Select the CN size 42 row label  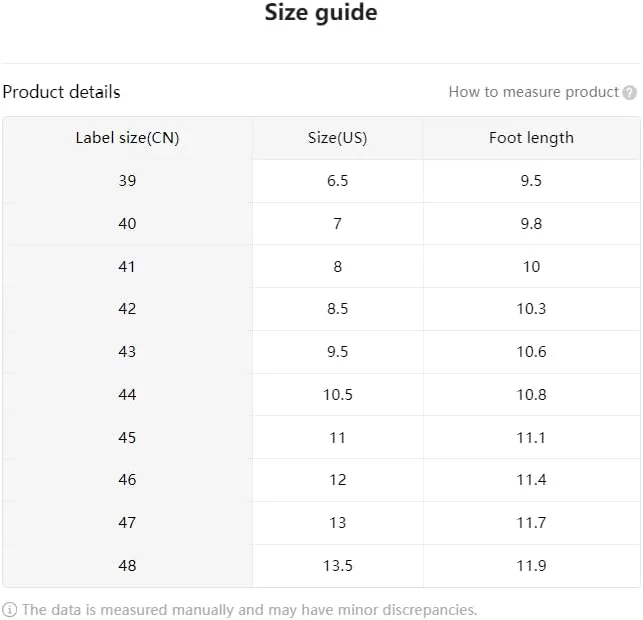(128, 309)
